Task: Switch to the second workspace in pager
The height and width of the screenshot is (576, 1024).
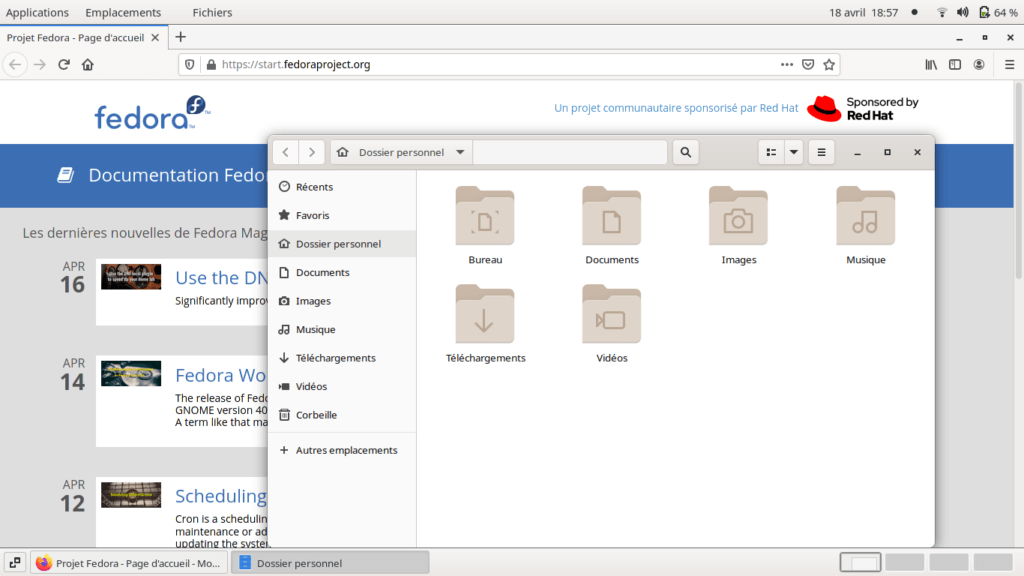Action: pyautogui.click(x=904, y=562)
